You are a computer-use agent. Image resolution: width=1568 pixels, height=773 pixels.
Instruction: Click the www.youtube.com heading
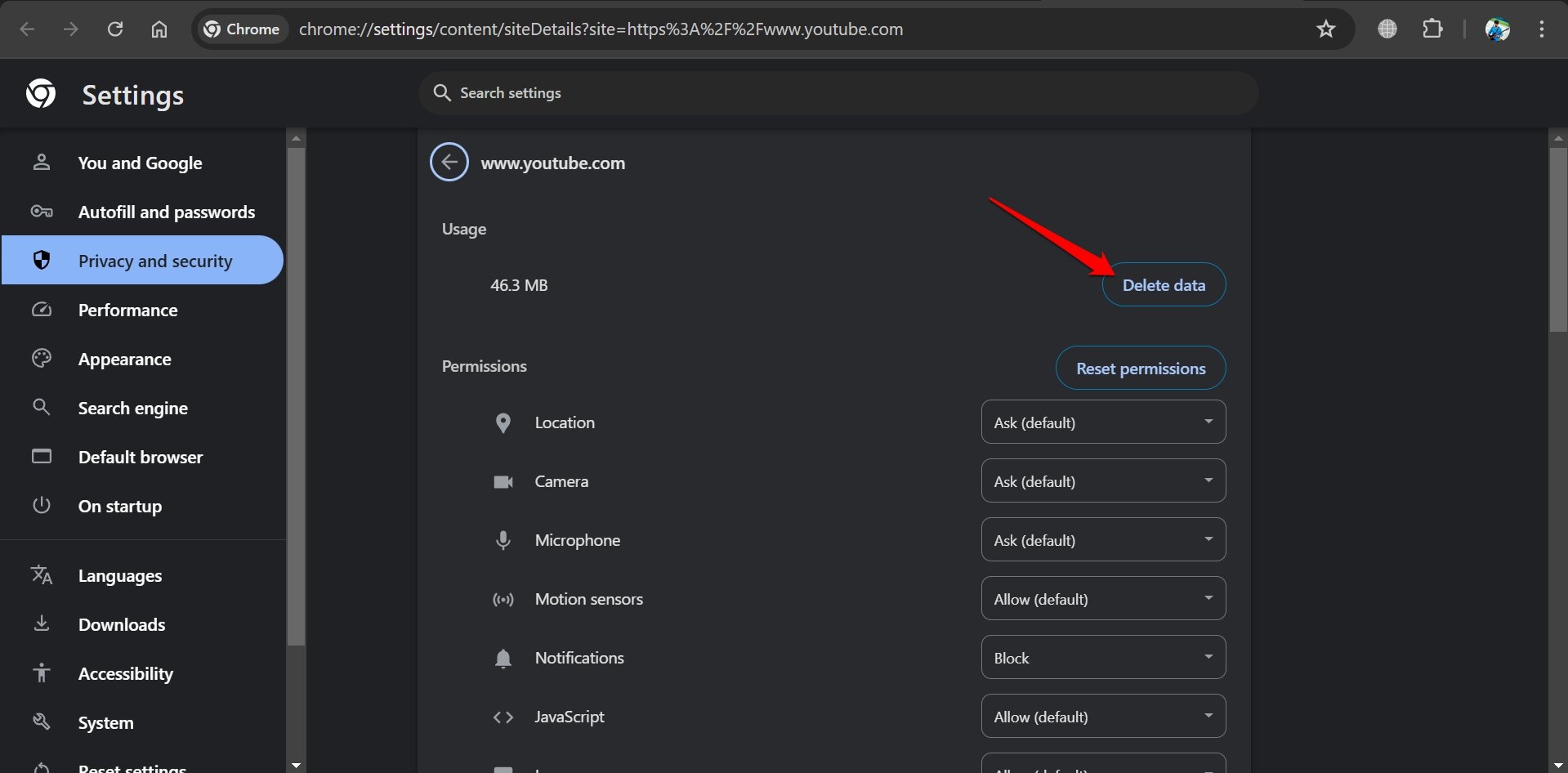[x=553, y=163]
